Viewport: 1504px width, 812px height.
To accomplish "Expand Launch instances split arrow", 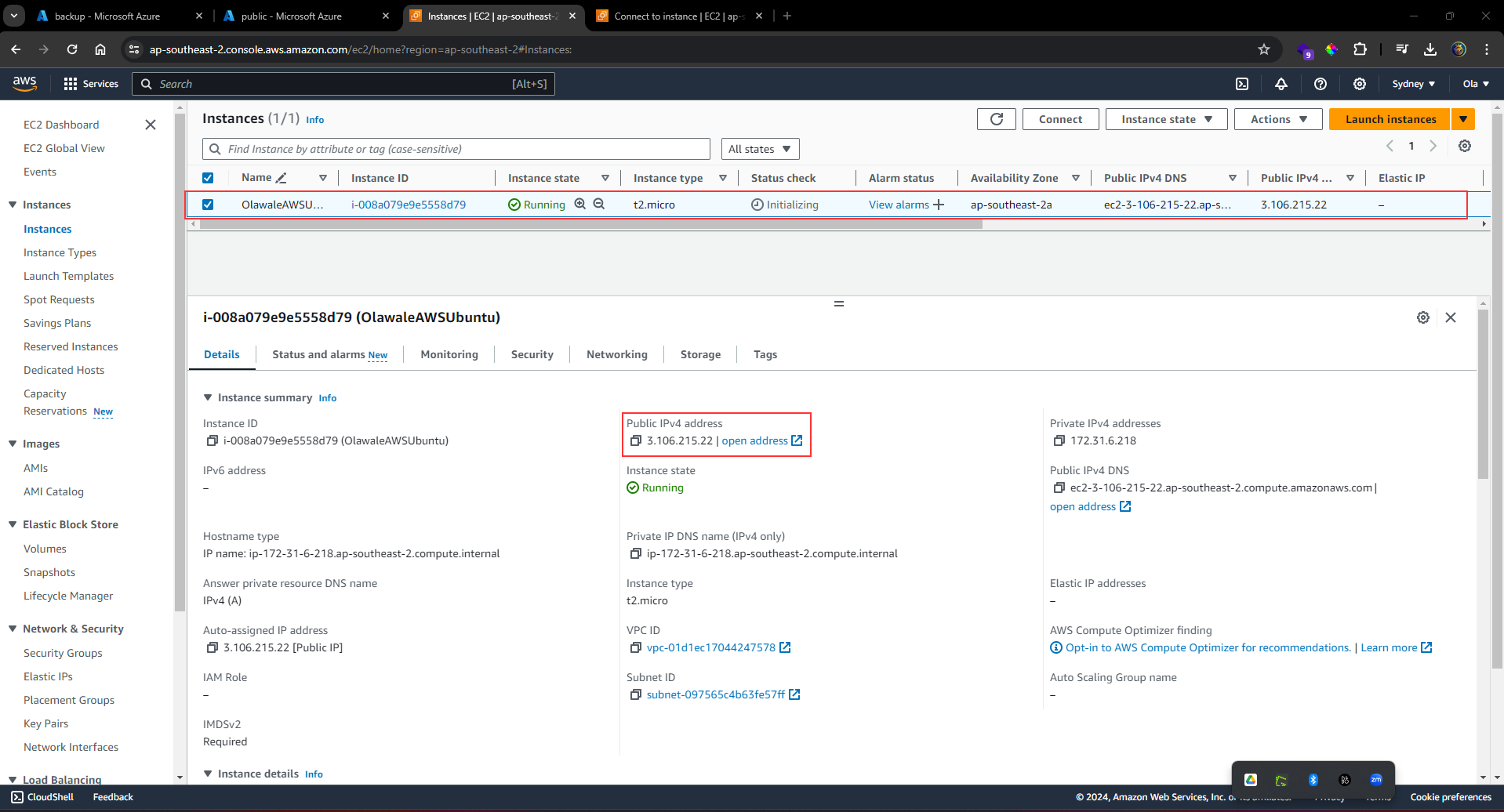I will click(1463, 119).
